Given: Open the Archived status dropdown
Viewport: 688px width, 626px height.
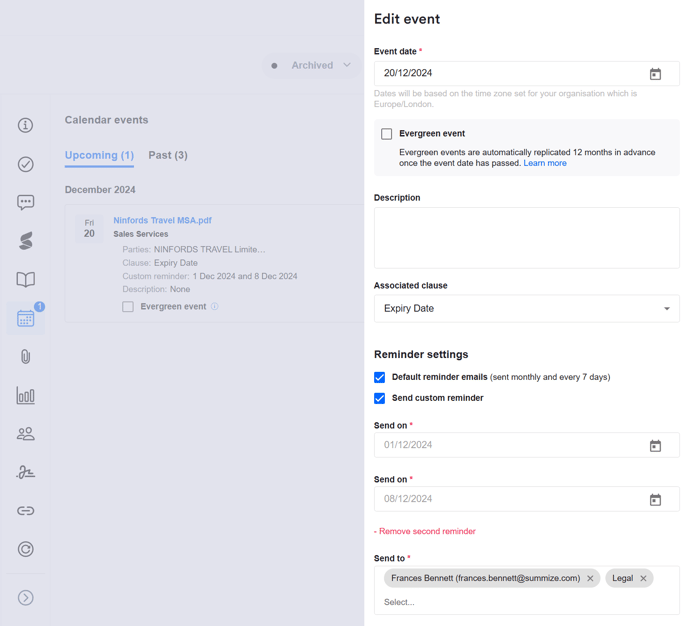Looking at the screenshot, I should pos(312,66).
